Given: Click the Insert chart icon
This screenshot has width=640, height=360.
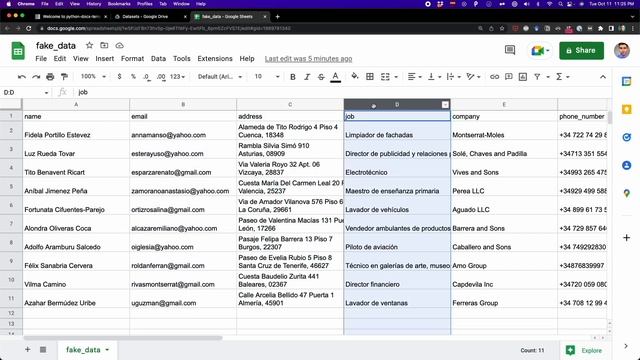Looking at the screenshot, I should (x=523, y=77).
